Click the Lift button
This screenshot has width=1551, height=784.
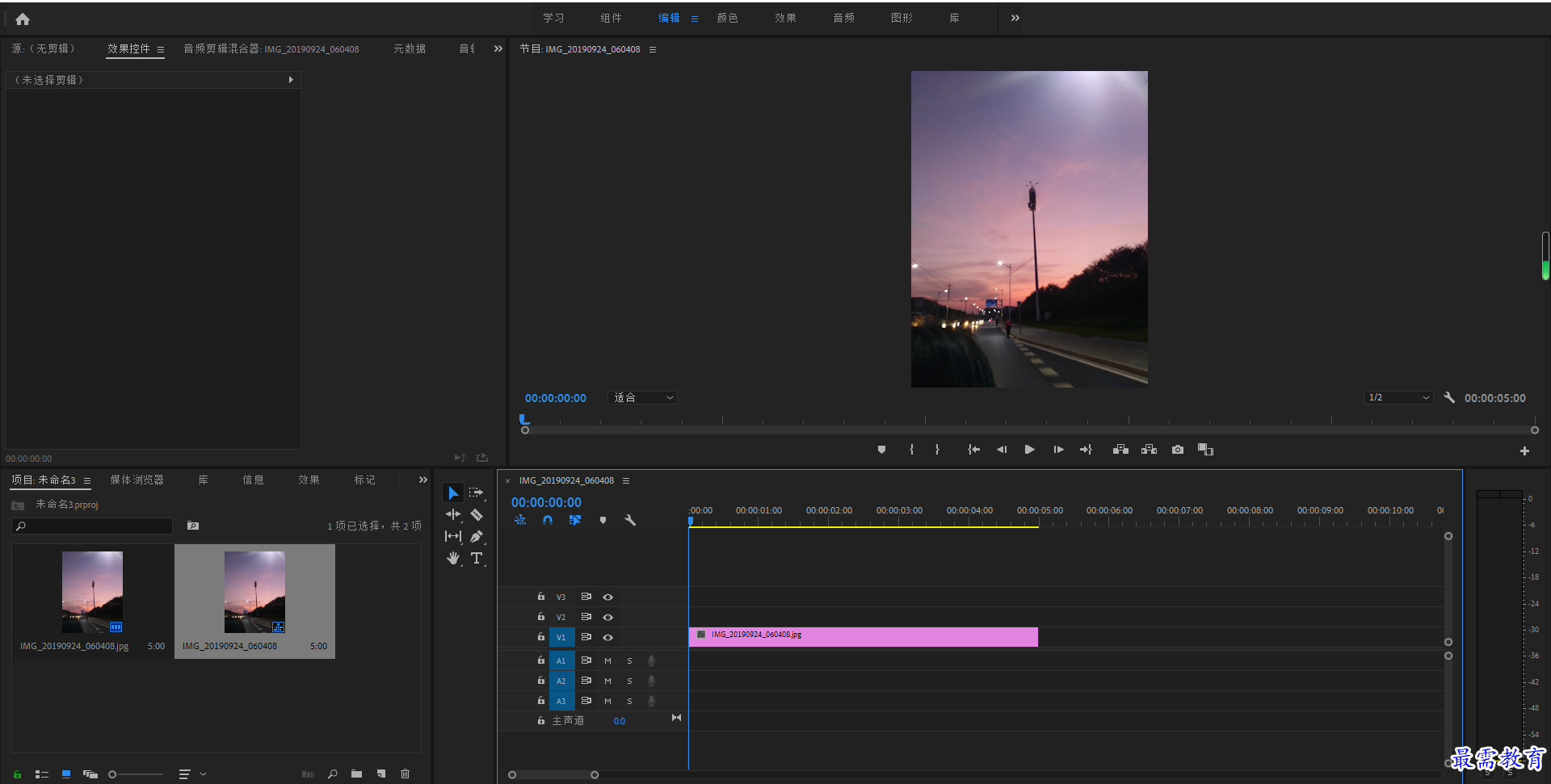pos(1120,450)
